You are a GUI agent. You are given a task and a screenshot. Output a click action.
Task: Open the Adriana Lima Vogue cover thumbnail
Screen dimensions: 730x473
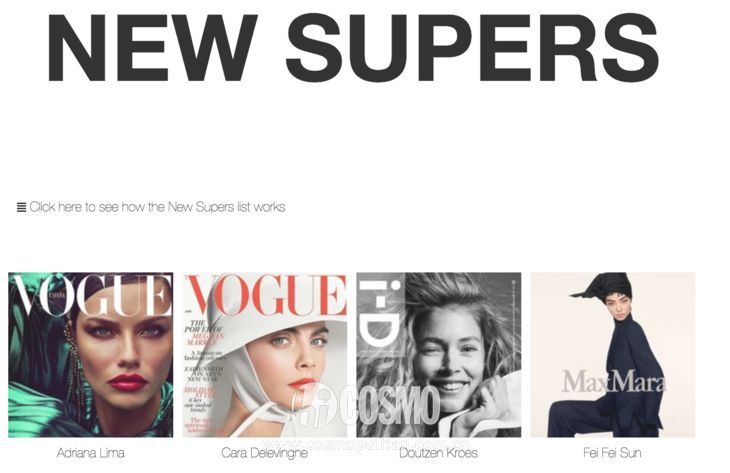click(90, 355)
